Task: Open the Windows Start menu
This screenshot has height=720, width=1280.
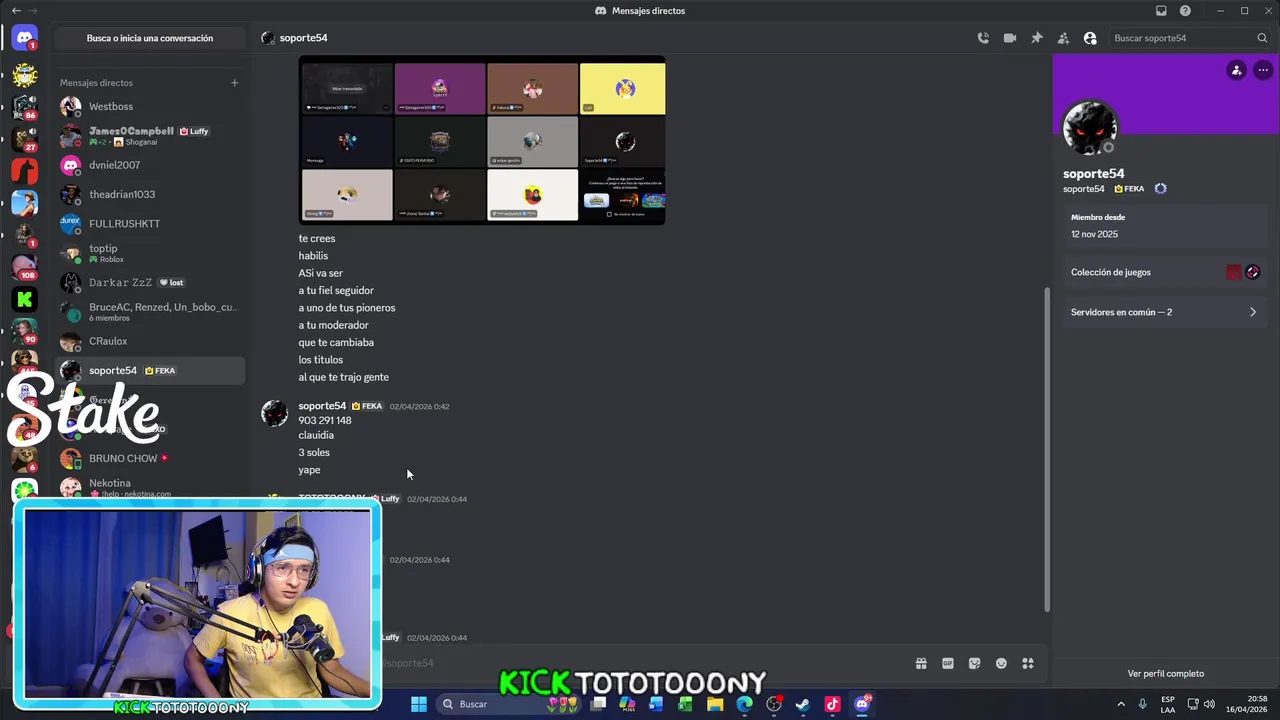Action: click(x=419, y=704)
